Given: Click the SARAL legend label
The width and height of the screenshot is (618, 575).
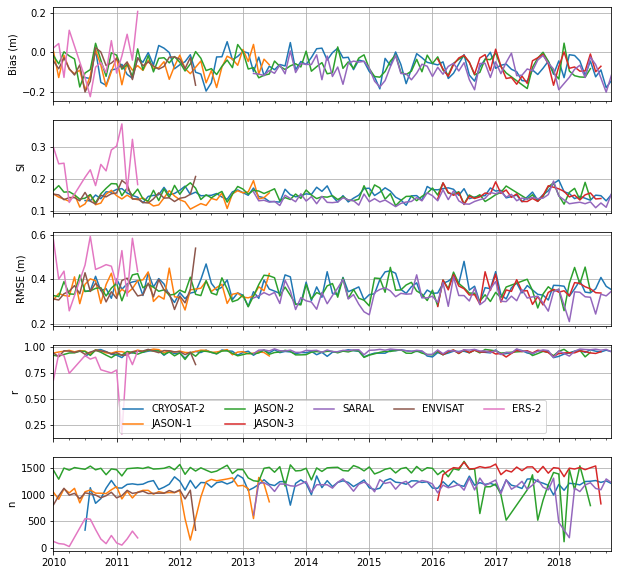Looking at the screenshot, I should 358,408.
